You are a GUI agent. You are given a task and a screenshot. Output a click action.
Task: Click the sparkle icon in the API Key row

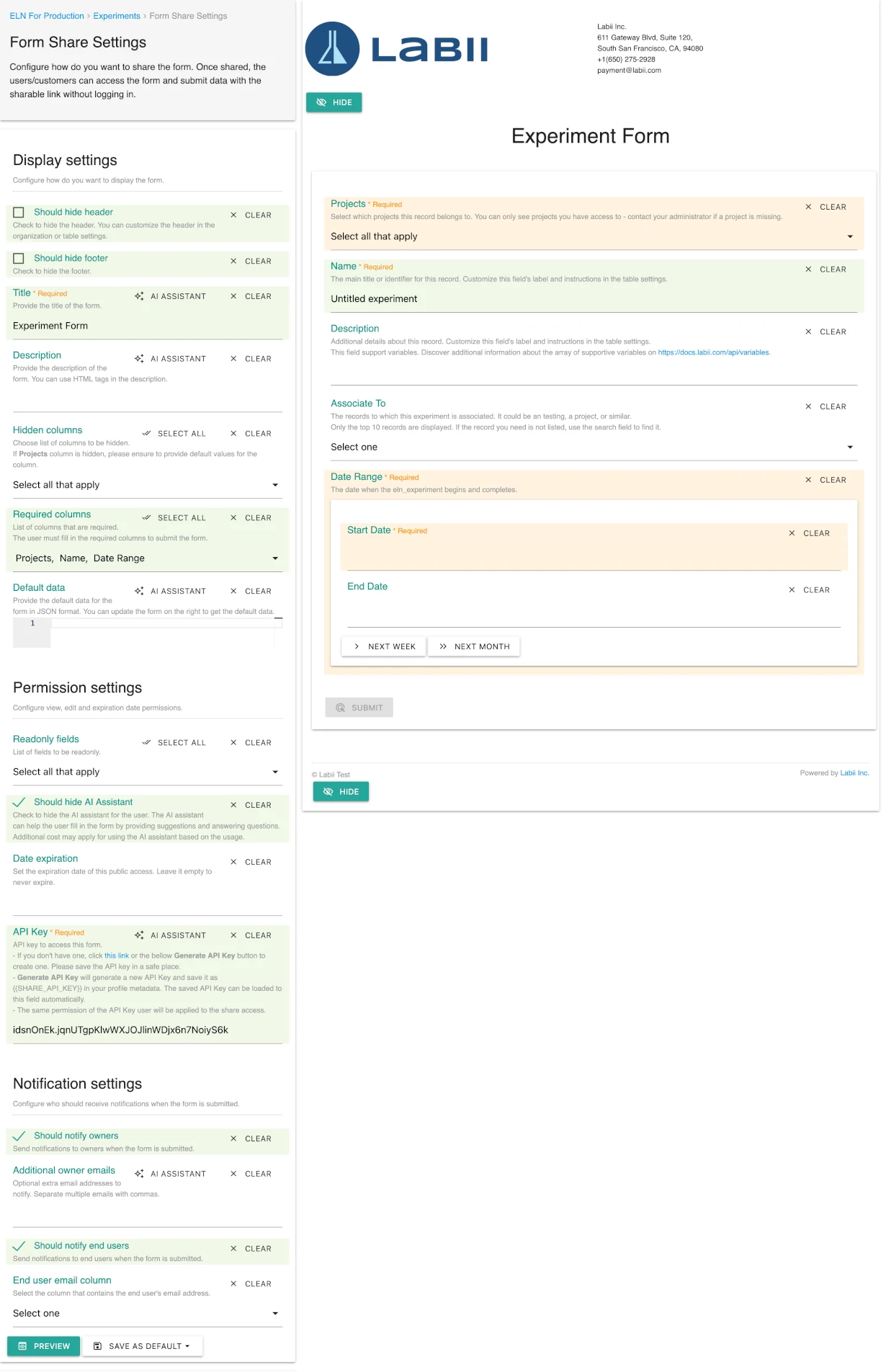click(139, 935)
